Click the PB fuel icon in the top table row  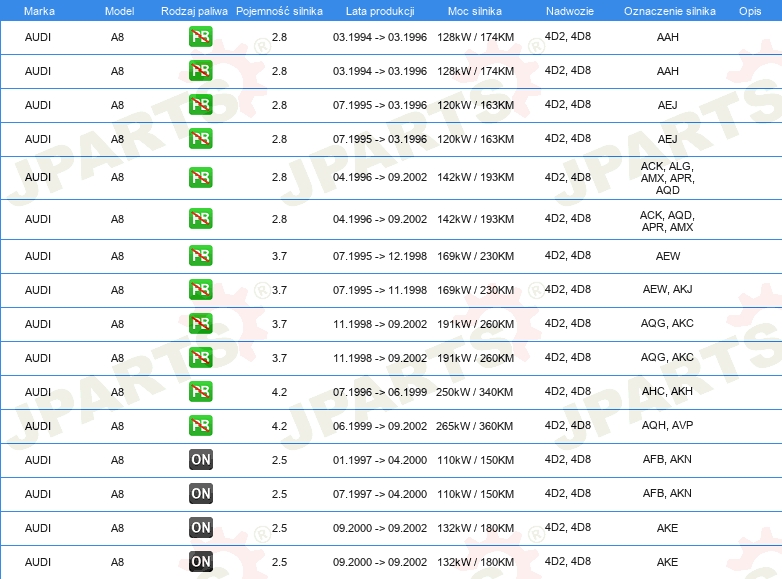pos(200,37)
